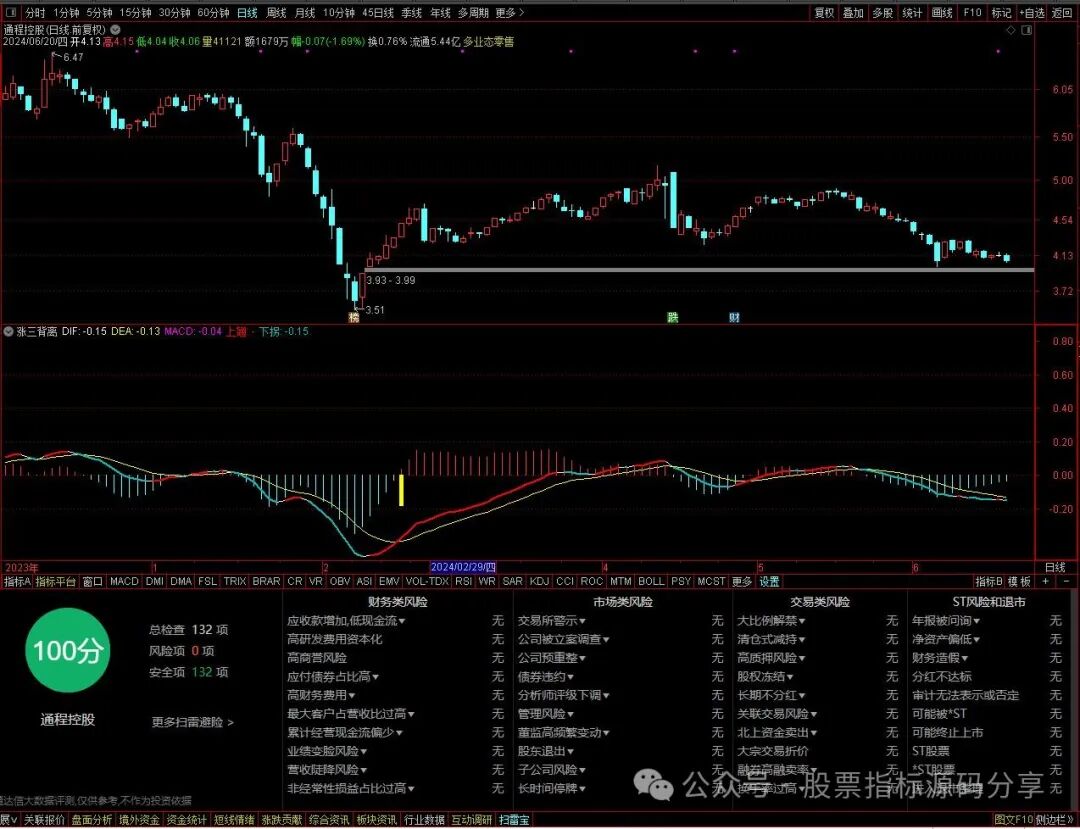This screenshot has height=829, width=1080.
Task: Expand 交易所警示 risk item
Action: [x=552, y=620]
